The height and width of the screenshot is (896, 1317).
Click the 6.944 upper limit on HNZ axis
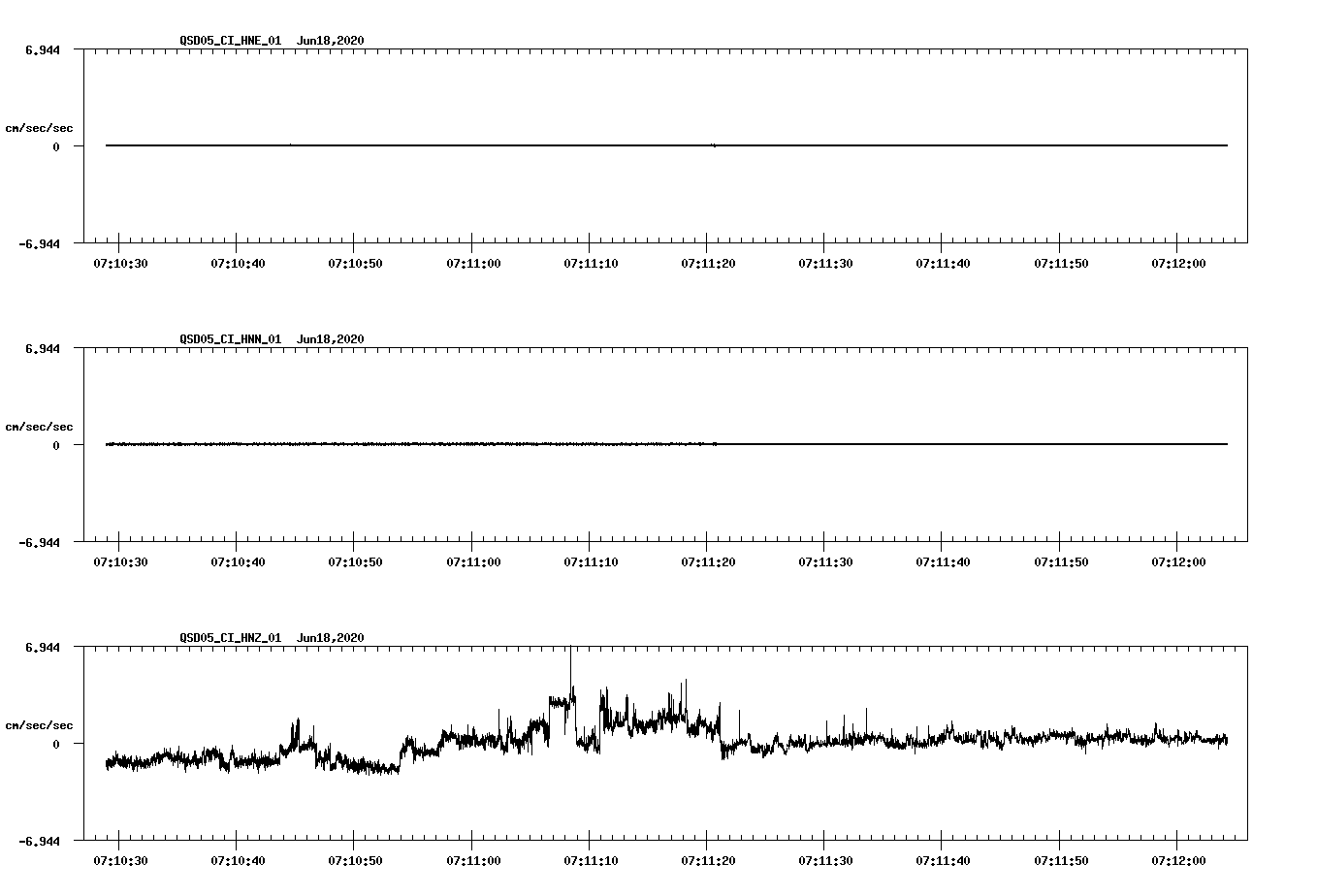click(43, 648)
